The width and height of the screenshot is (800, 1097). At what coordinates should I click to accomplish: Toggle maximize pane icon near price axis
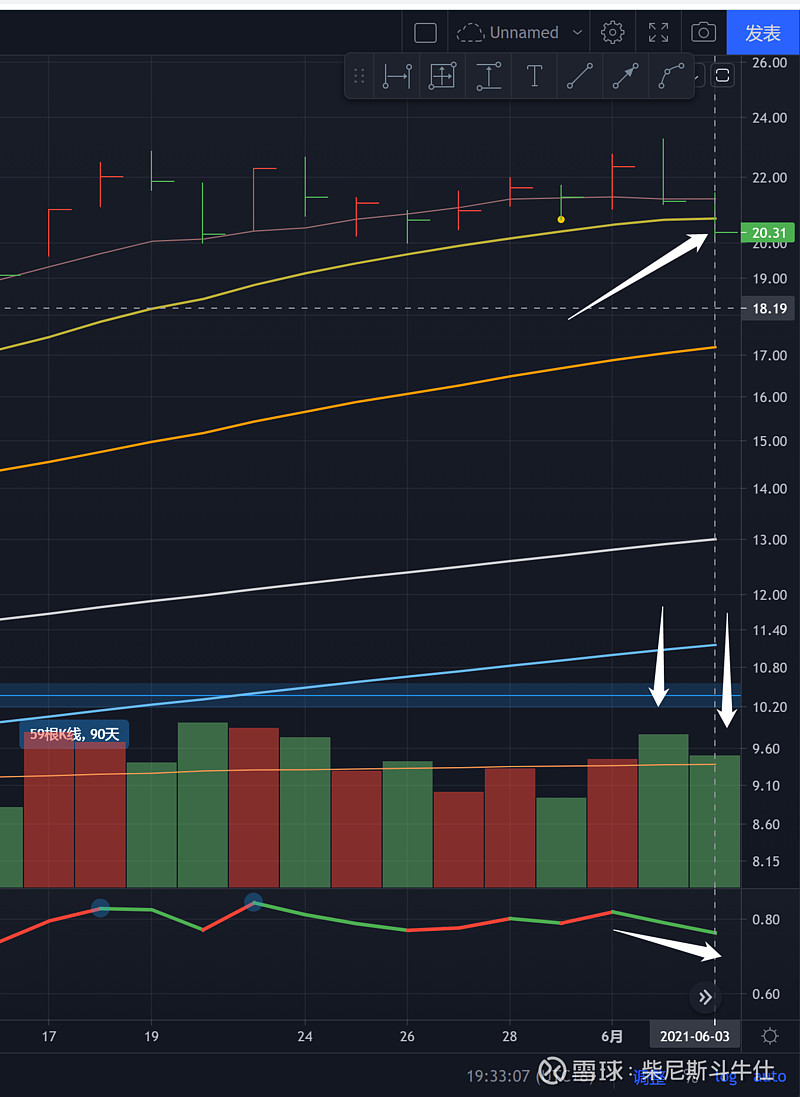tap(722, 76)
